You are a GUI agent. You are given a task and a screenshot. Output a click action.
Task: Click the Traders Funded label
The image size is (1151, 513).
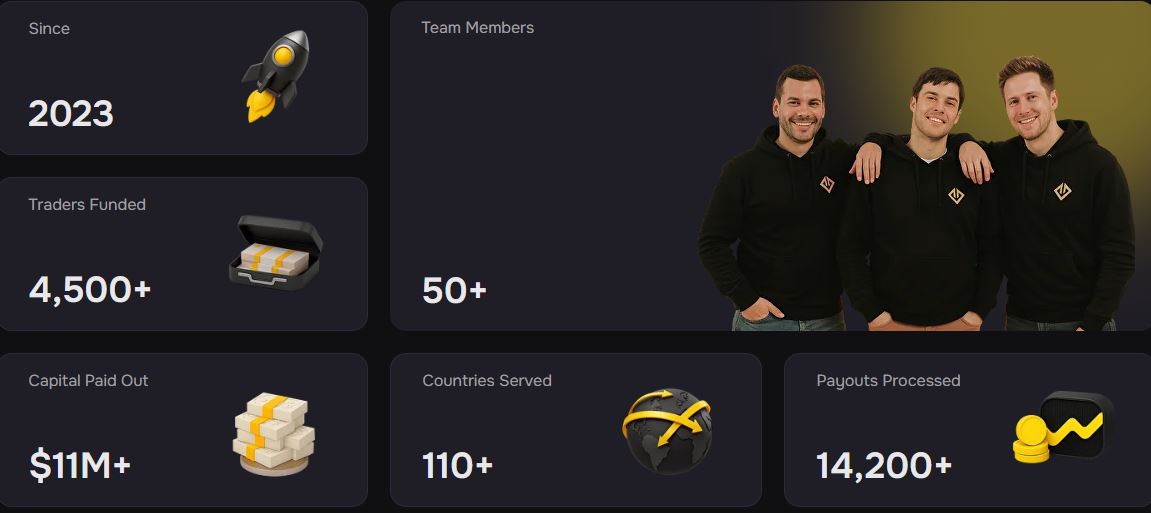click(x=87, y=204)
